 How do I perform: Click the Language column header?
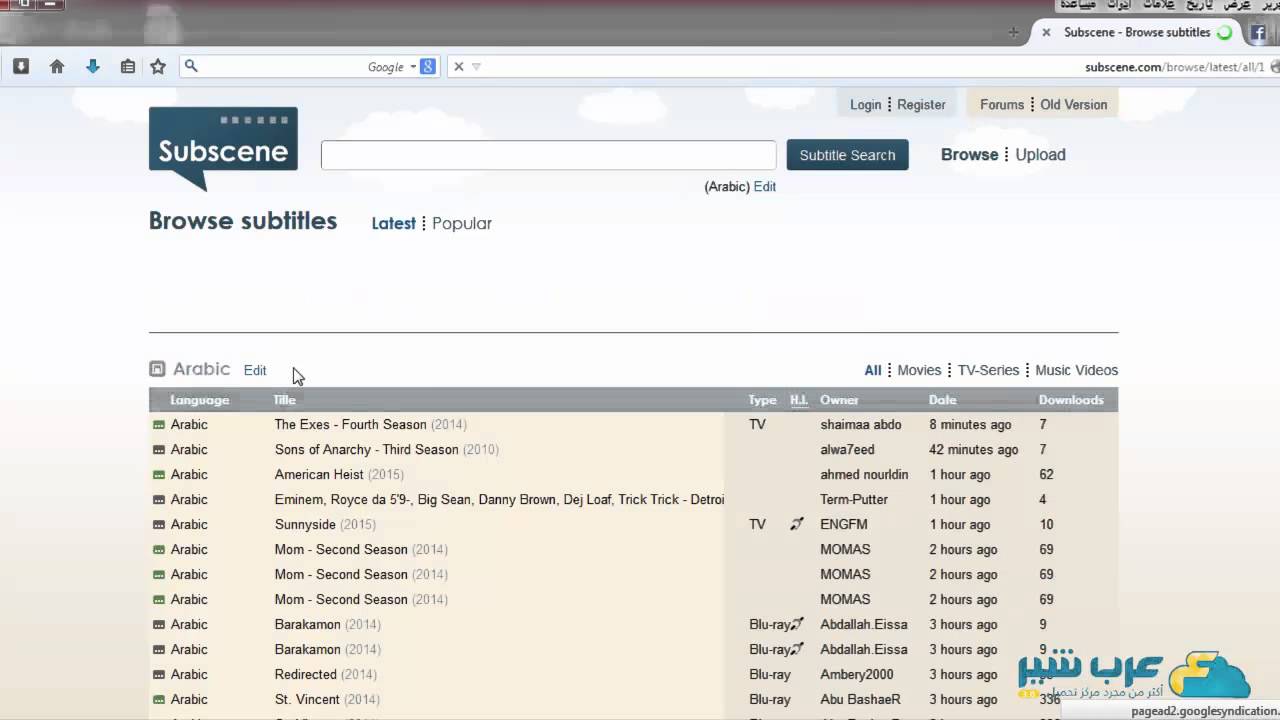(x=199, y=400)
